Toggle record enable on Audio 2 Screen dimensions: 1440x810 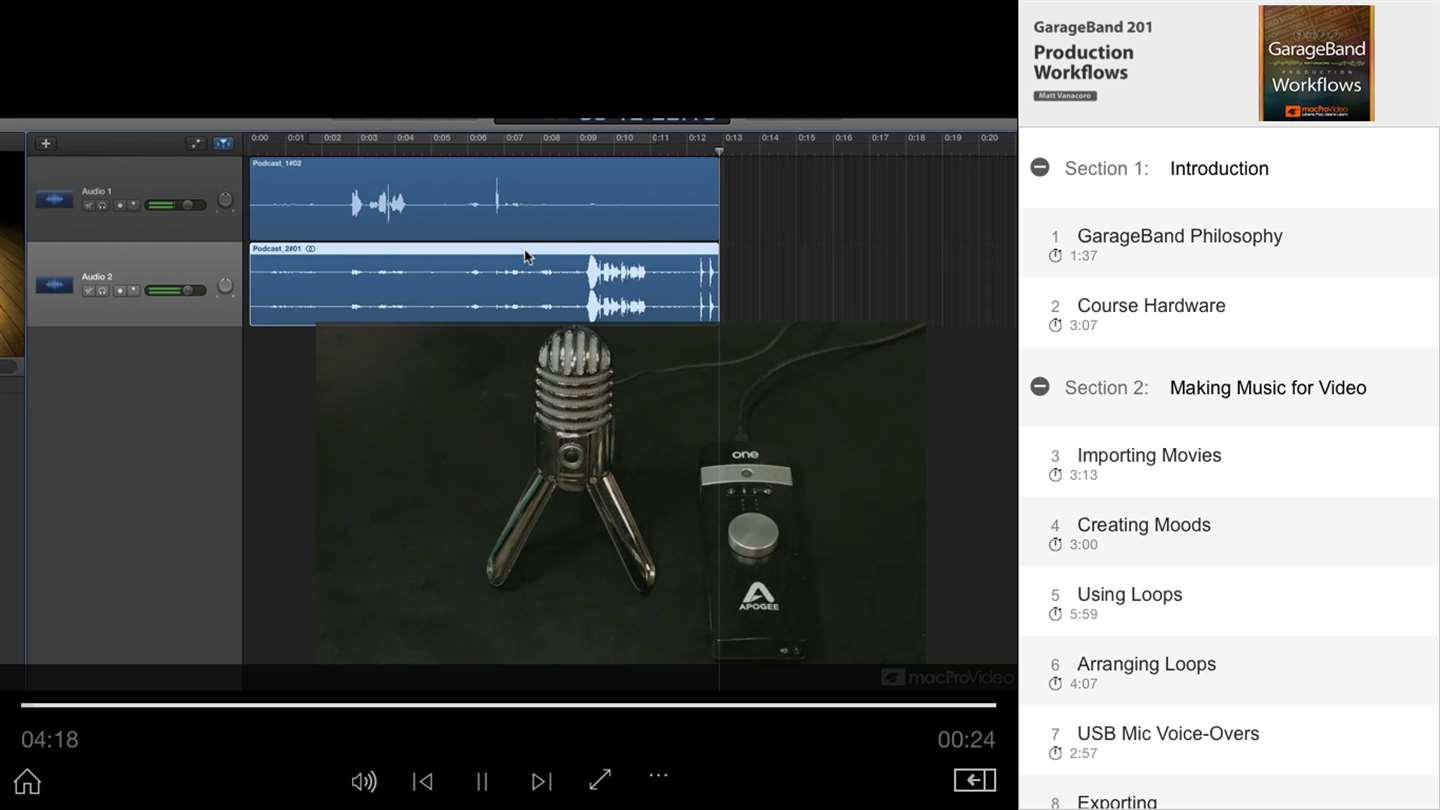pos(120,291)
